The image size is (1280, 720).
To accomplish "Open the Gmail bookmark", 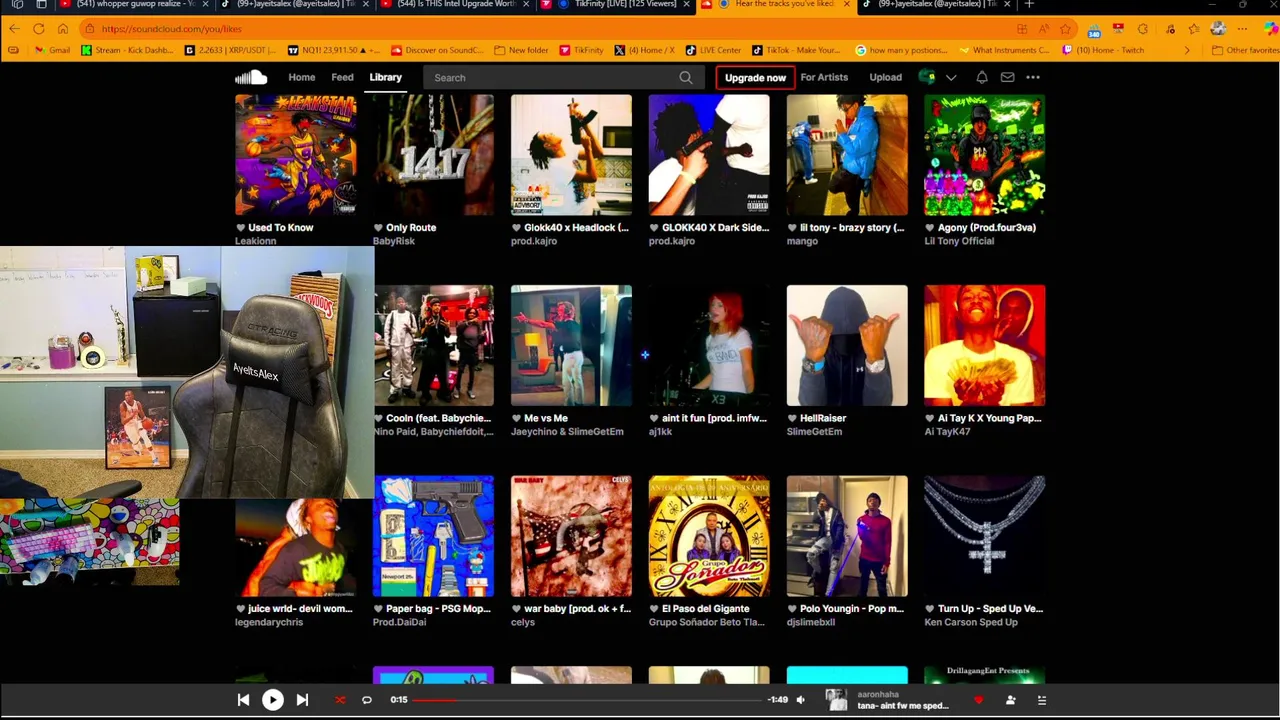I will pyautogui.click(x=51, y=50).
